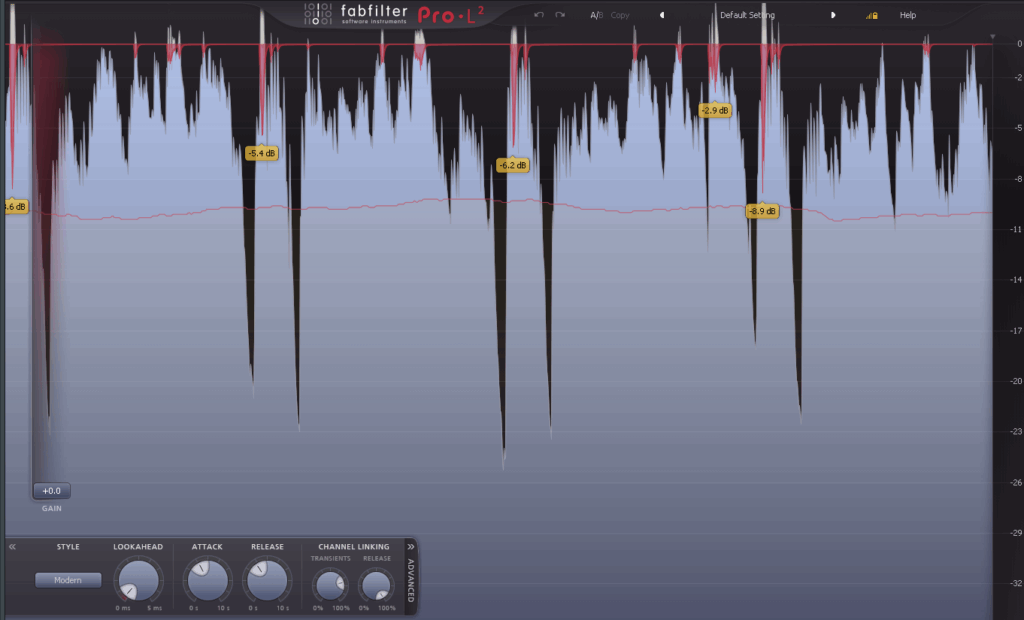
Task: Click the -20 dB meter scale label
Action: [x=1017, y=381]
